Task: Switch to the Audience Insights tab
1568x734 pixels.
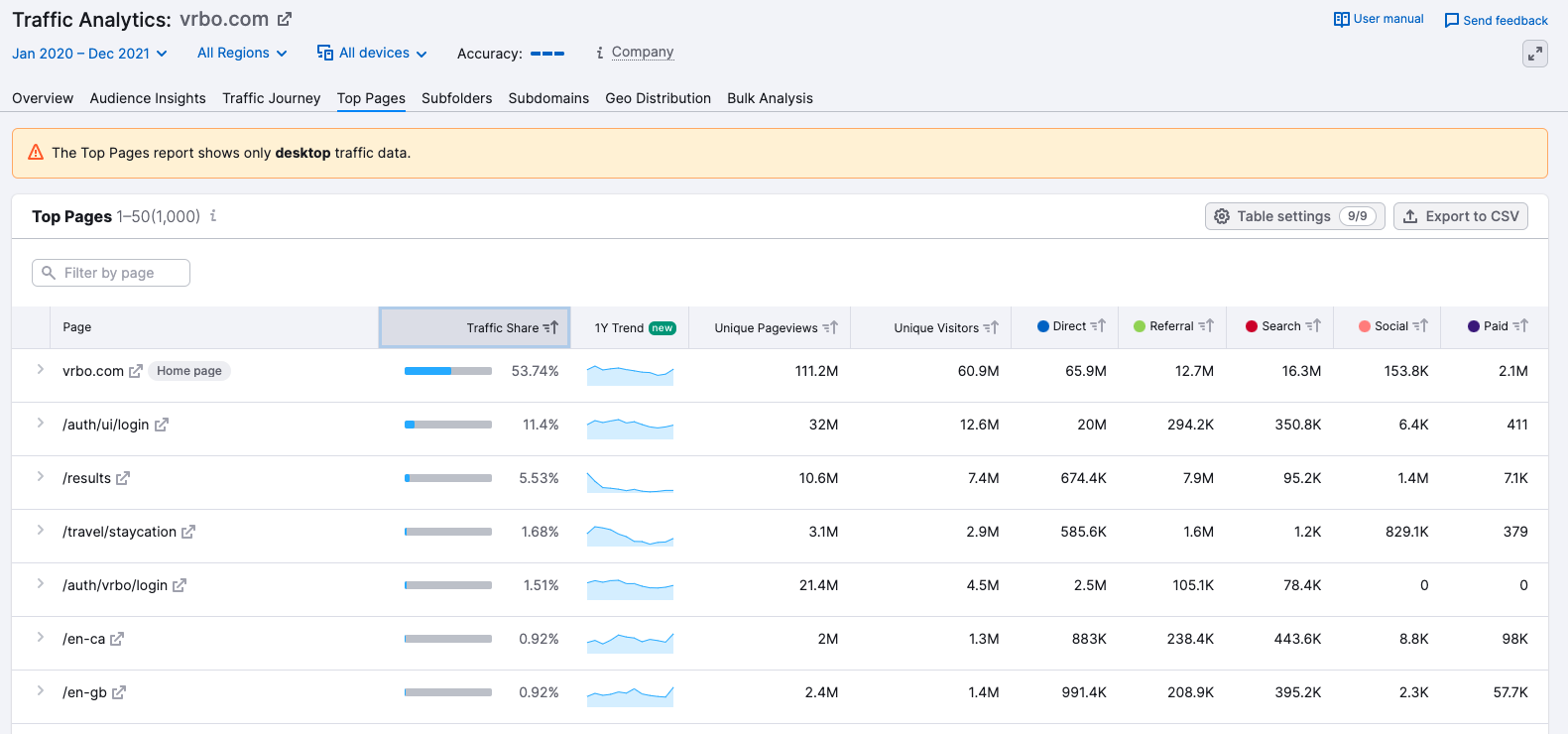Action: point(148,98)
